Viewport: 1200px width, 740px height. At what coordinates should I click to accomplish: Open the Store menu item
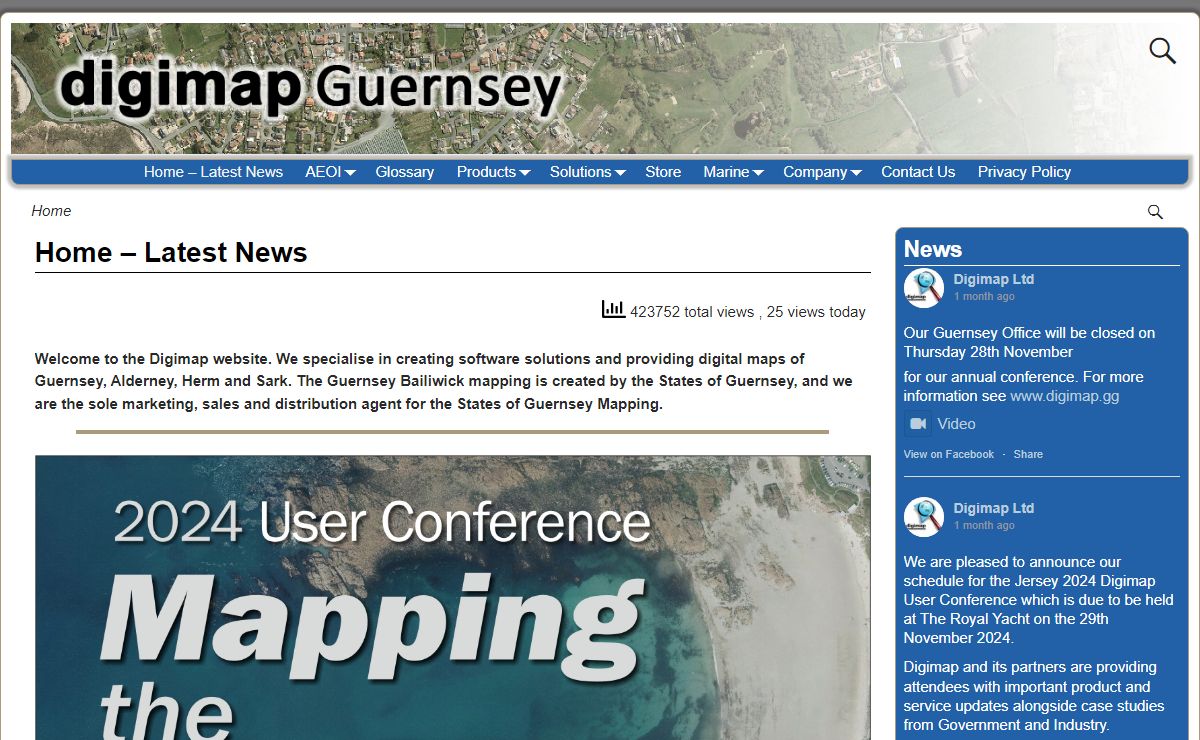pyautogui.click(x=663, y=172)
